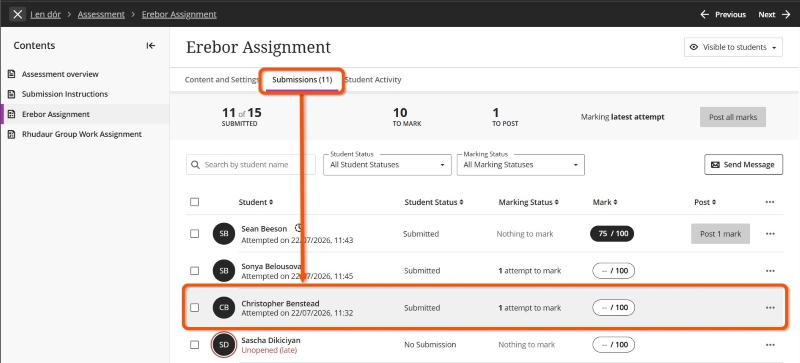Open Christopher Benstead's CB avatar
Image resolution: width=800 pixels, height=363 pixels.
(224, 307)
